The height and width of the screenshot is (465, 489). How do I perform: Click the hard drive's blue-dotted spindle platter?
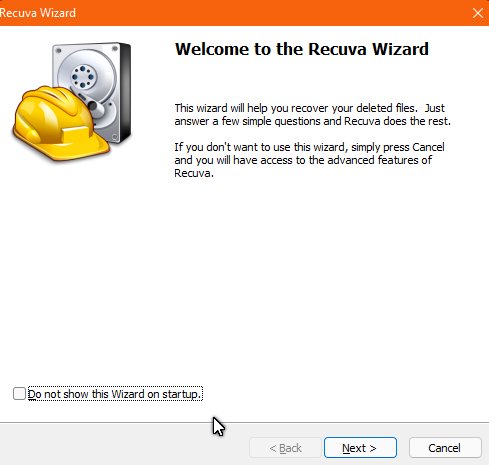pos(83,76)
